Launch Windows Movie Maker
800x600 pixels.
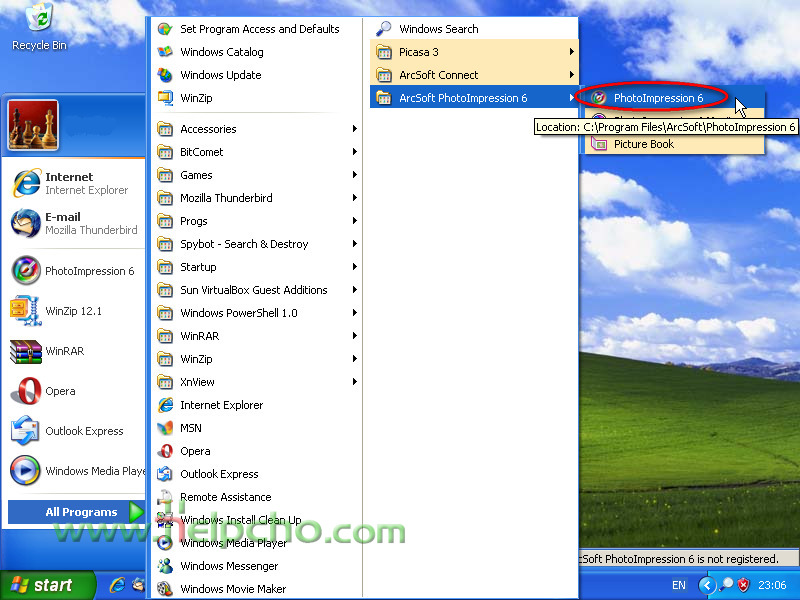(x=257, y=589)
